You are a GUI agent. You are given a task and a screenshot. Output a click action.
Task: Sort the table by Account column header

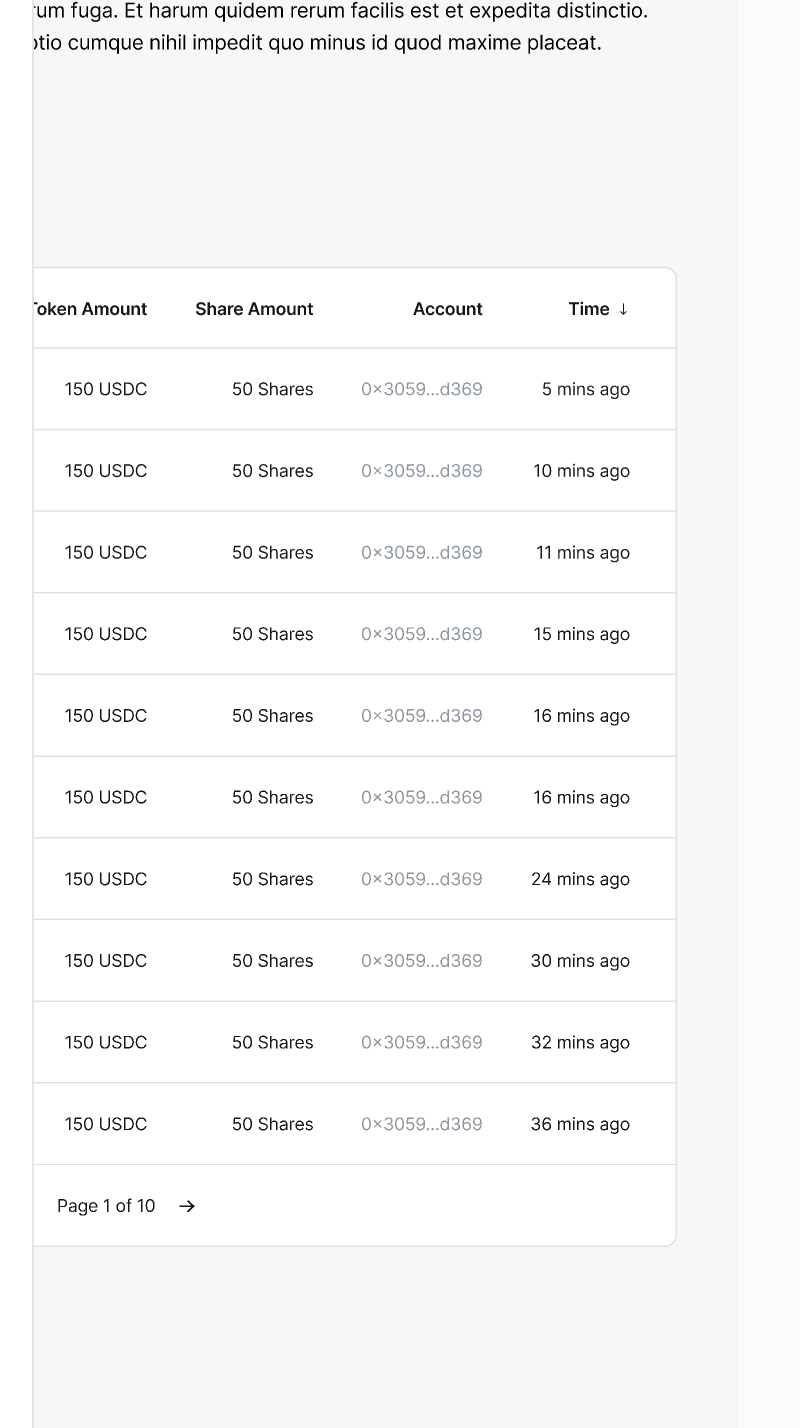(x=447, y=309)
